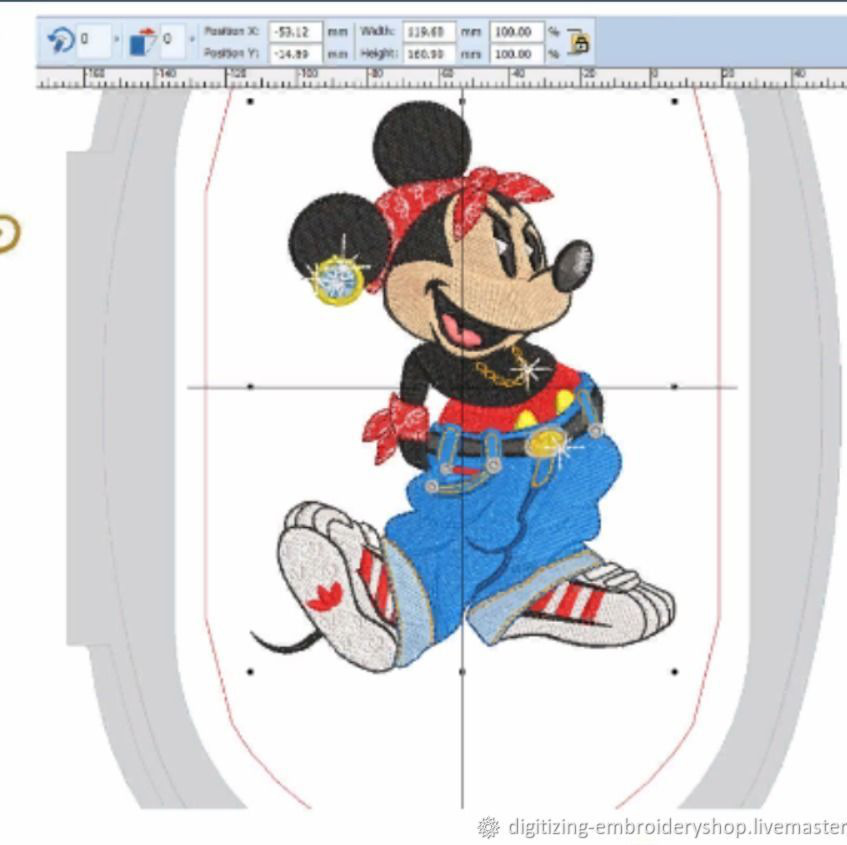Click the Position X input field
Image resolution: width=847 pixels, height=845 pixels.
pyautogui.click(x=294, y=32)
